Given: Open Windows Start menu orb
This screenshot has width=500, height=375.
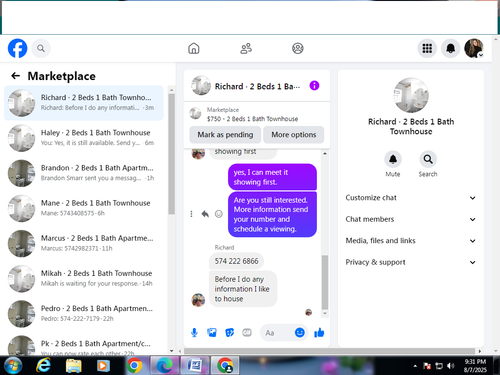Looking at the screenshot, I should pos(13,366).
